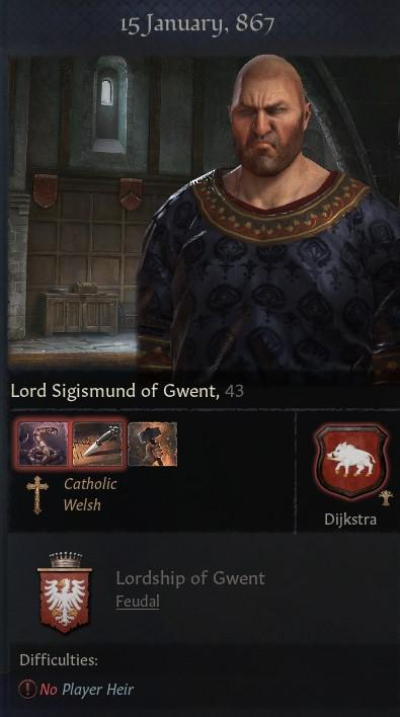Click the Lordship of Gwent title text

point(190,578)
